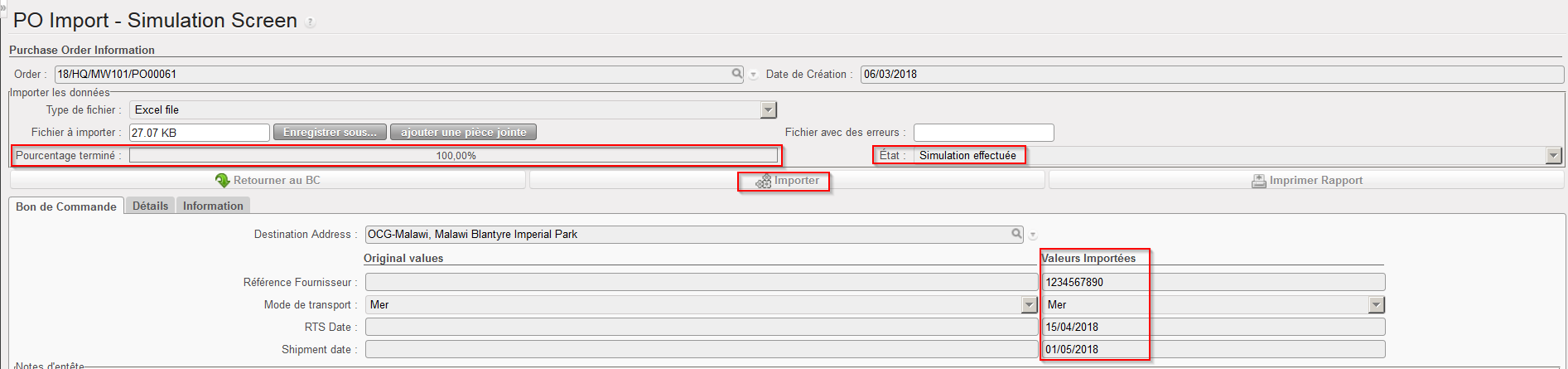Click the printer icon on Imprimer Rapport
Viewport: 1568px width, 369px height.
pyautogui.click(x=1259, y=181)
